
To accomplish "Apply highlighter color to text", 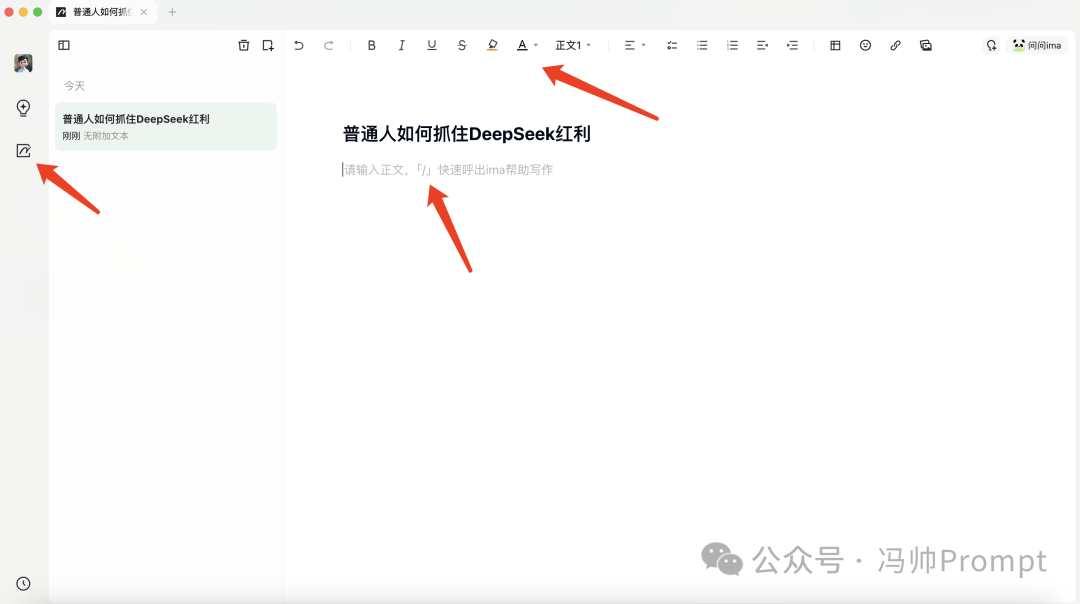I will (x=492, y=45).
